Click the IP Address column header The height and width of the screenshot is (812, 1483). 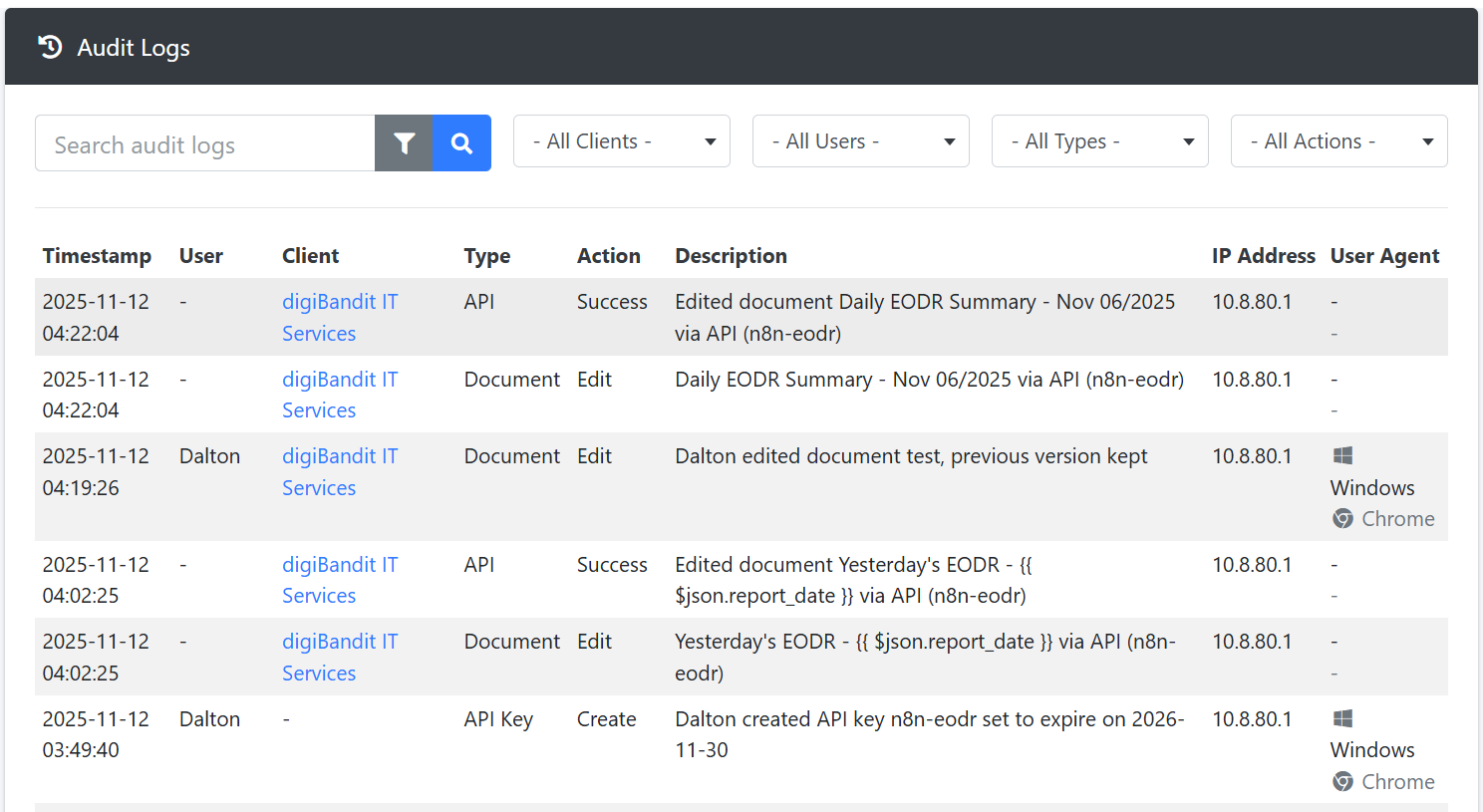click(x=1263, y=256)
